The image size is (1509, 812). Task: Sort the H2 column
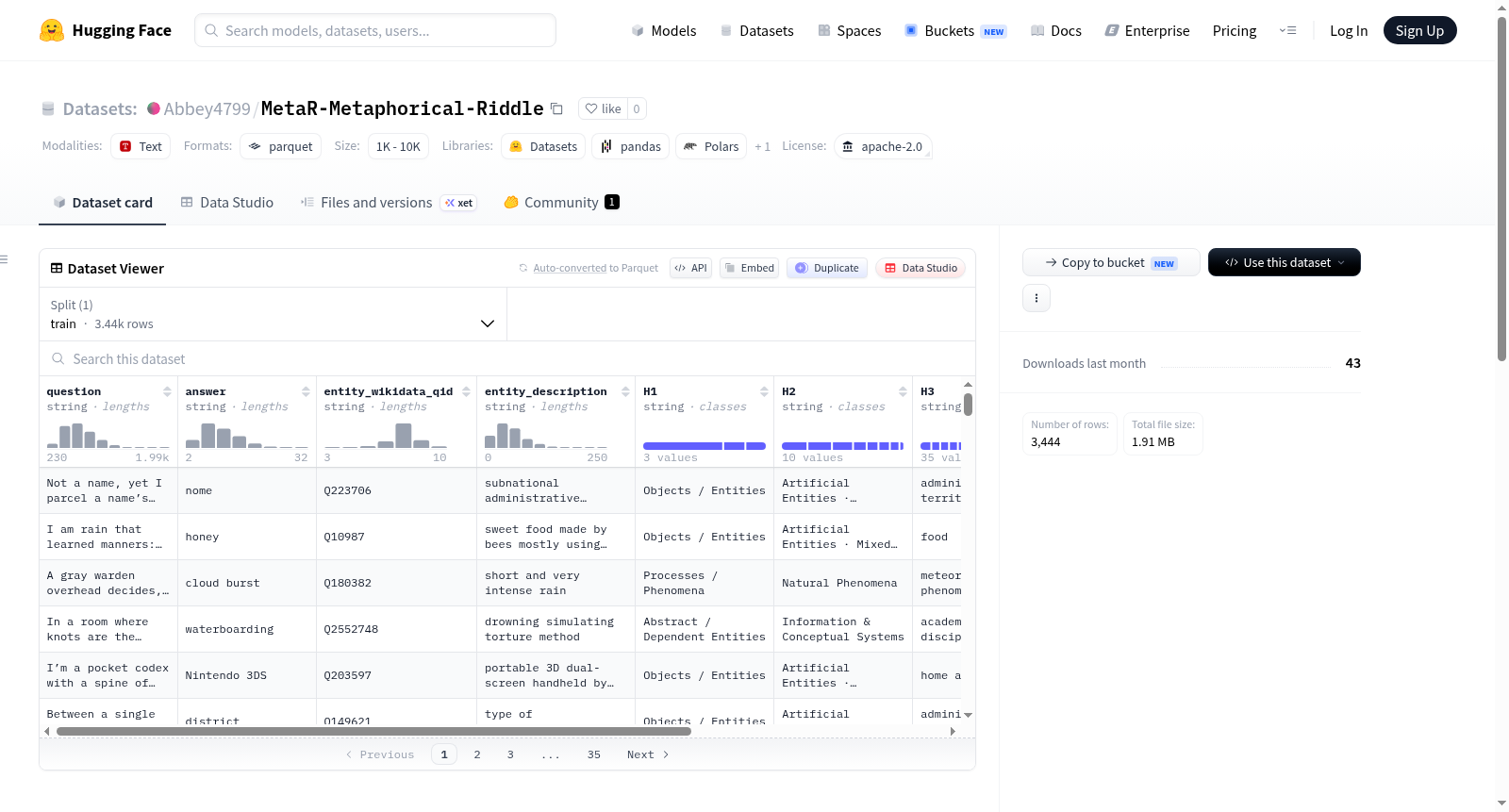903,391
